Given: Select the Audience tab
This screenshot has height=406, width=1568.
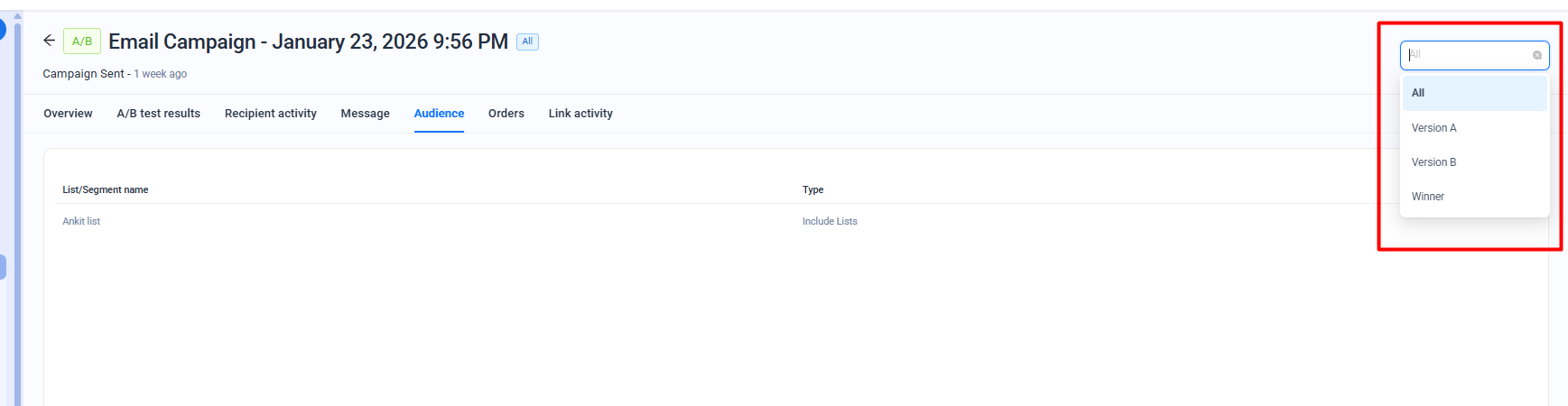Looking at the screenshot, I should point(439,114).
